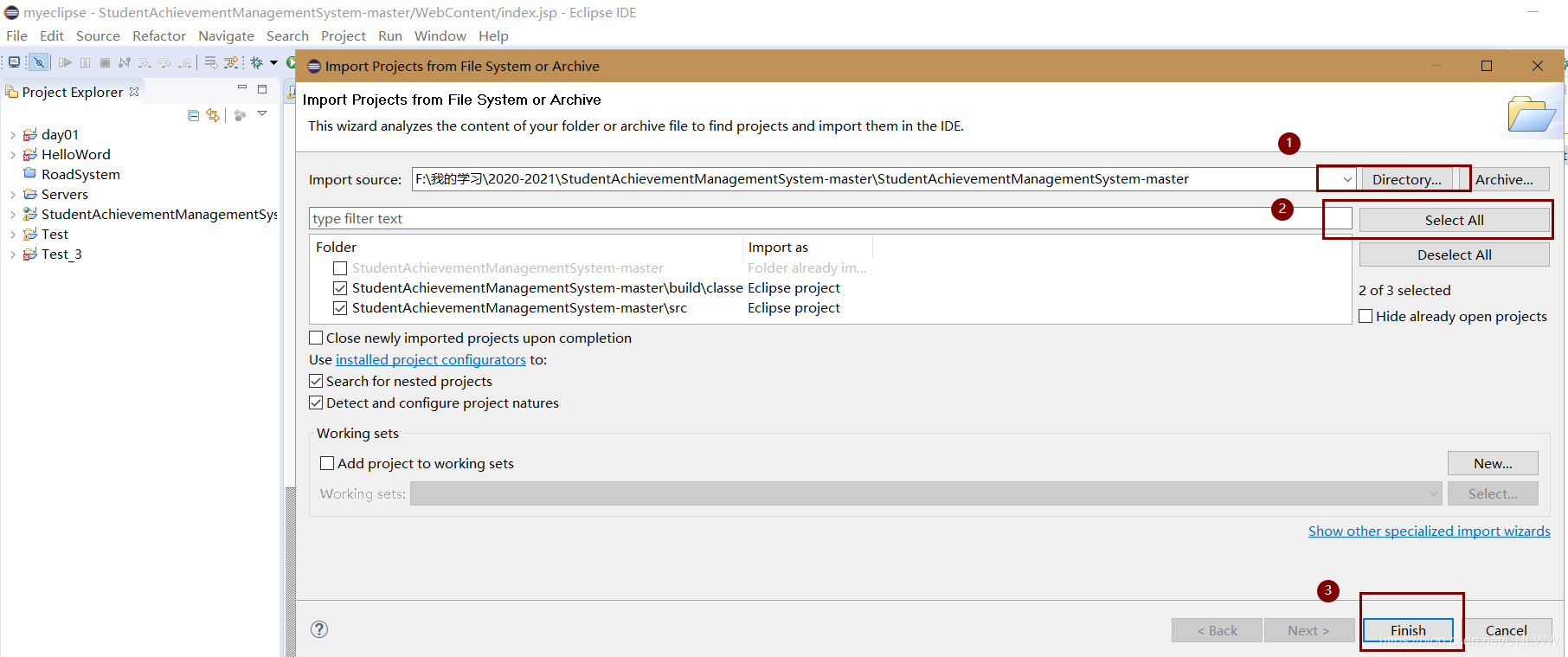The height and width of the screenshot is (657, 1568).
Task: Uncheck the build\classe project checkbox
Action: coord(340,288)
